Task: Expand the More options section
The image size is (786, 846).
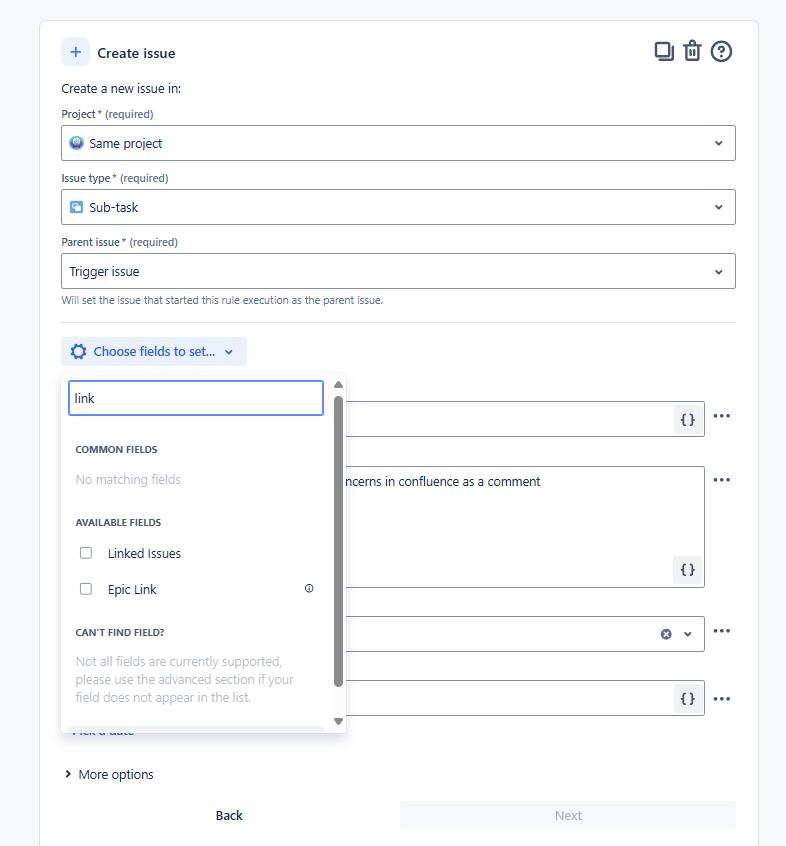Action: tap(109, 774)
